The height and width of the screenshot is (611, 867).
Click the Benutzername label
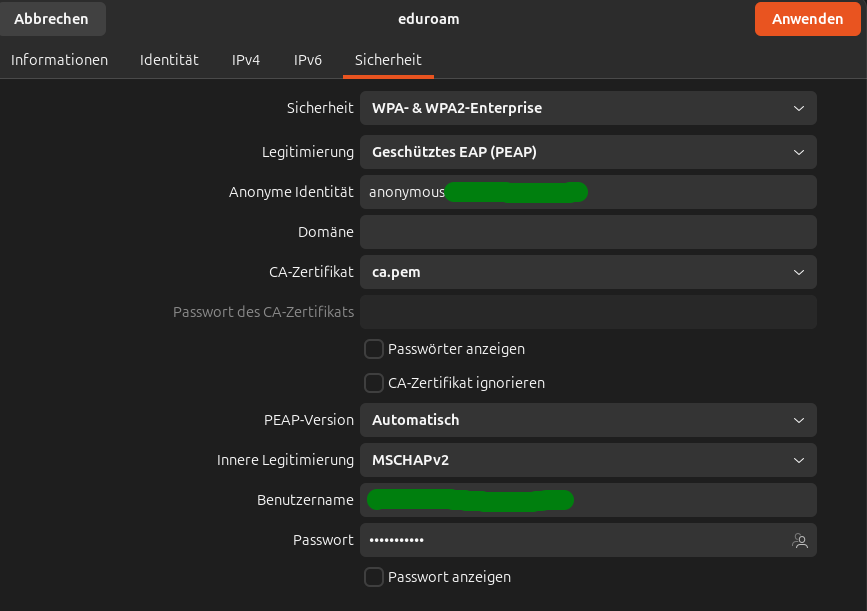click(305, 500)
